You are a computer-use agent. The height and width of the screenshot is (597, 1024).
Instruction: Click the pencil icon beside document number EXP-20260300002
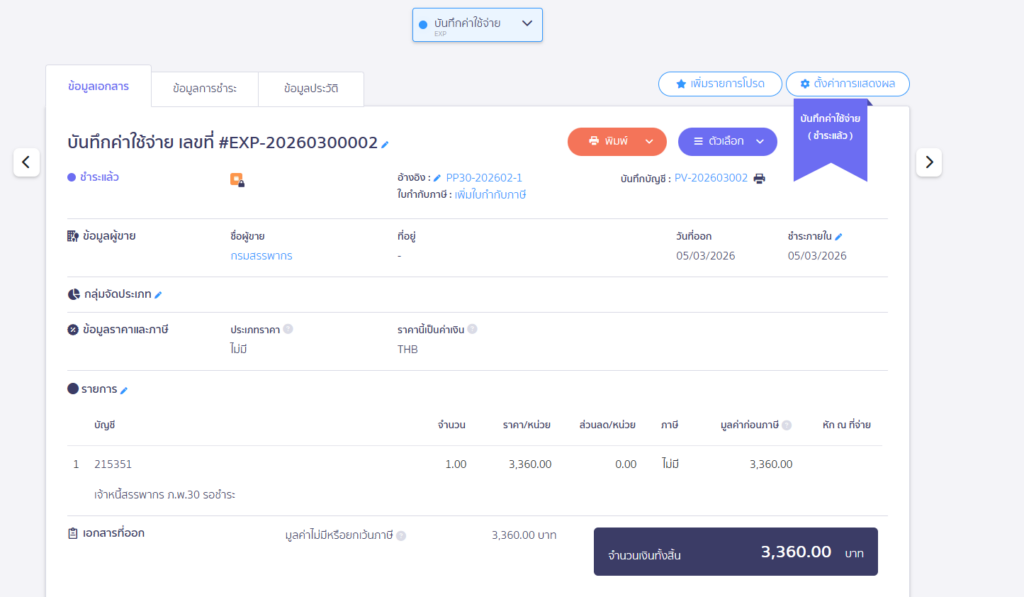click(386, 145)
